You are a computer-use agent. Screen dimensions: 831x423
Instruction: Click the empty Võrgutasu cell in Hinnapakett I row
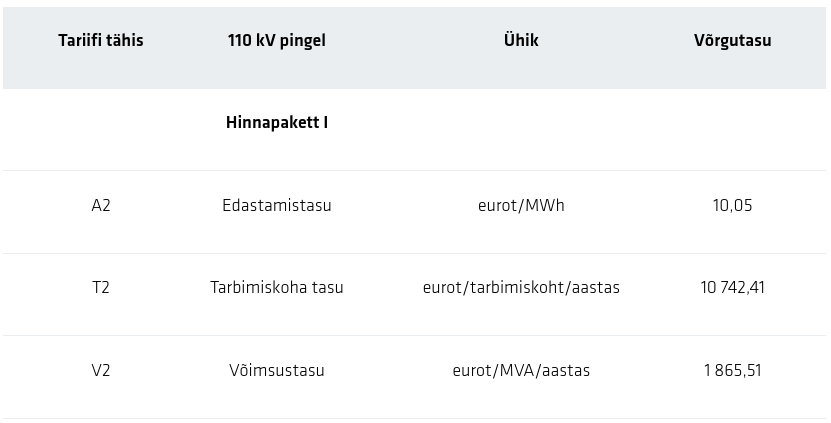coord(732,123)
